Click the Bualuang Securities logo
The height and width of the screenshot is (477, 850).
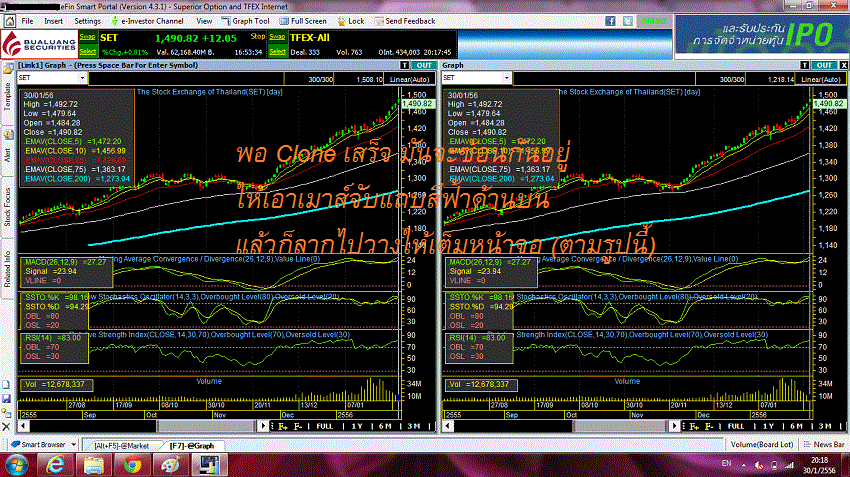click(x=39, y=44)
